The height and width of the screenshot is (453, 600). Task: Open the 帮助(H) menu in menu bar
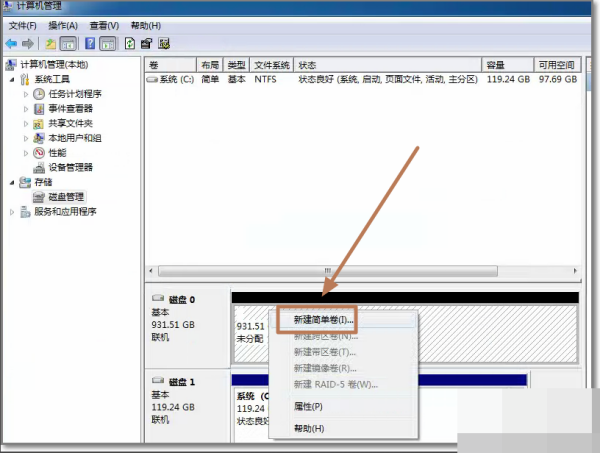click(x=146, y=26)
